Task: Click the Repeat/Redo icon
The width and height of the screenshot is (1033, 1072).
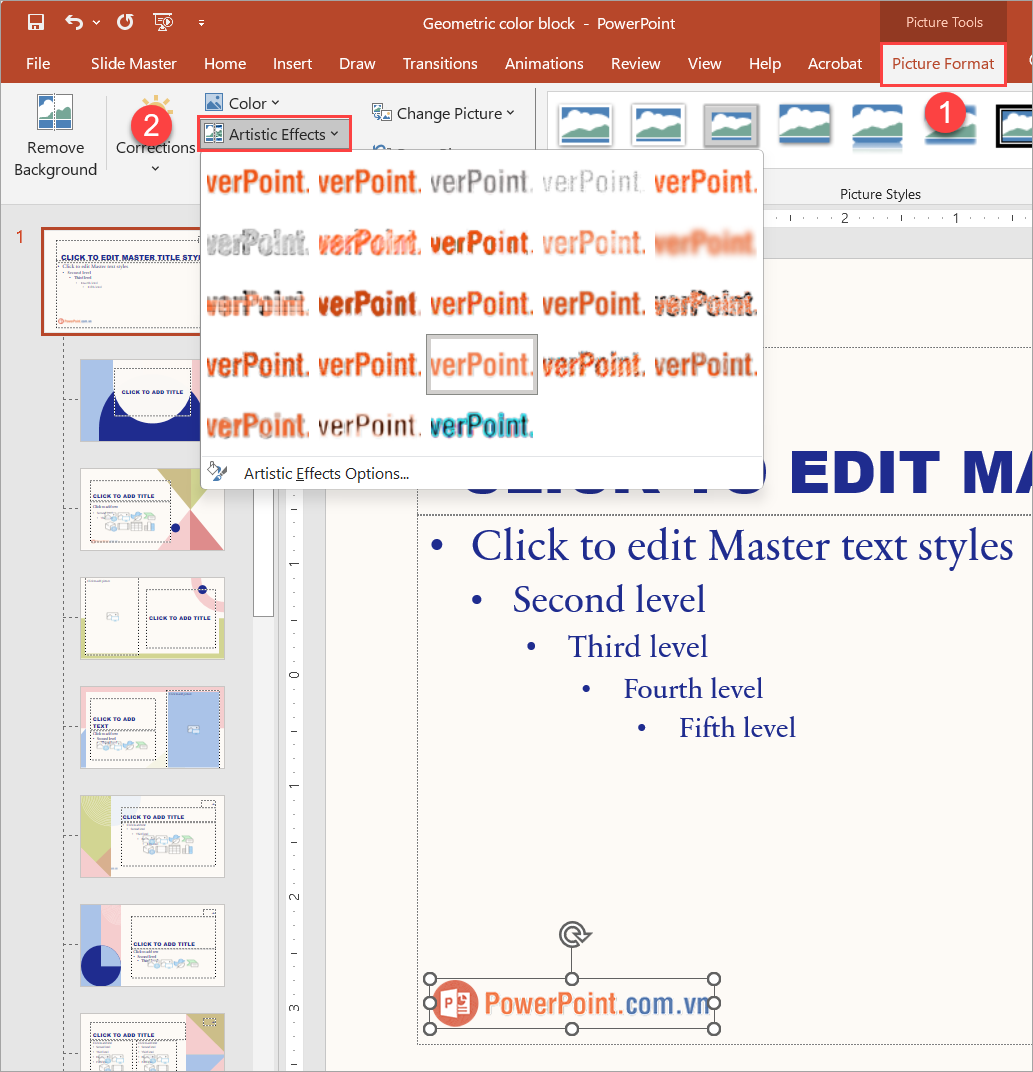Action: 125,23
